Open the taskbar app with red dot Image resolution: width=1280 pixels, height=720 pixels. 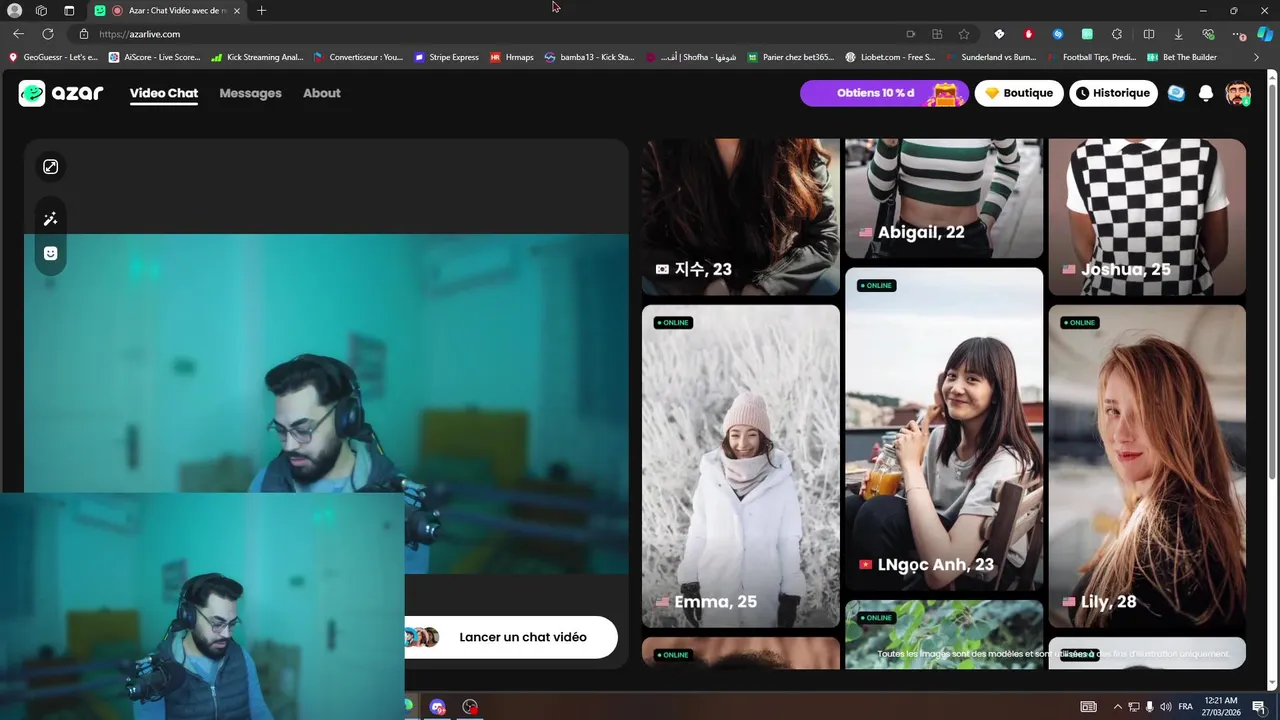pyautogui.click(x=470, y=707)
